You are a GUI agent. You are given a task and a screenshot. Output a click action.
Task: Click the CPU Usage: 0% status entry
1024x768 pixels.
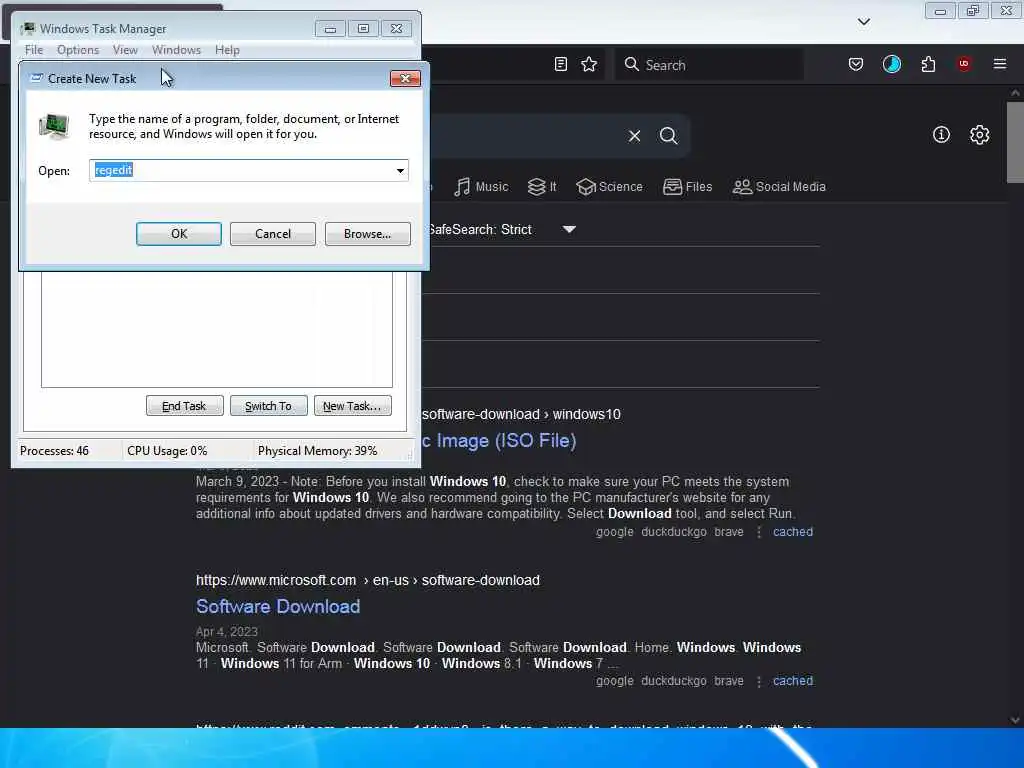(x=167, y=451)
